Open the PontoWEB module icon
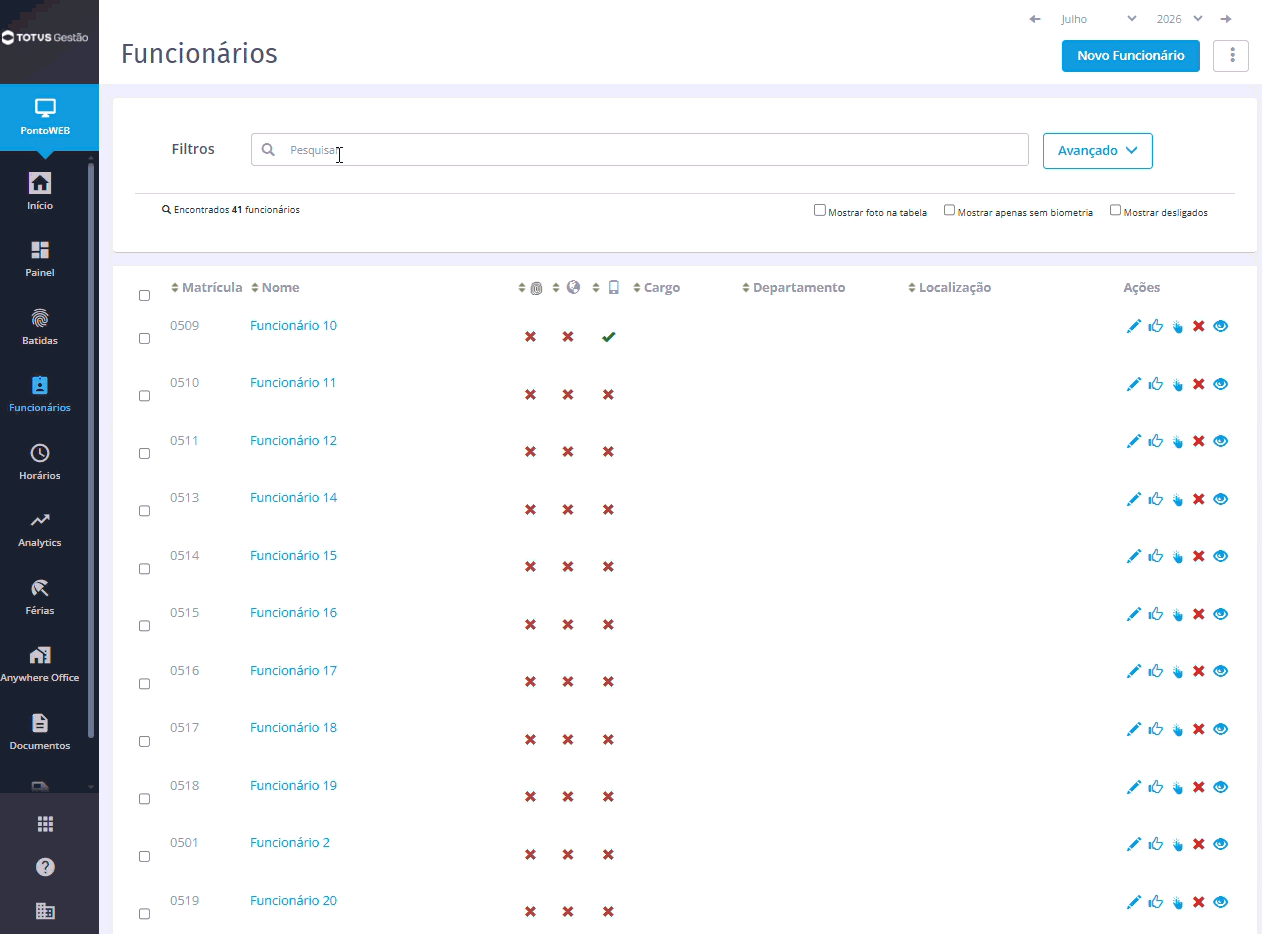This screenshot has width=1262, height=934. (x=45, y=117)
